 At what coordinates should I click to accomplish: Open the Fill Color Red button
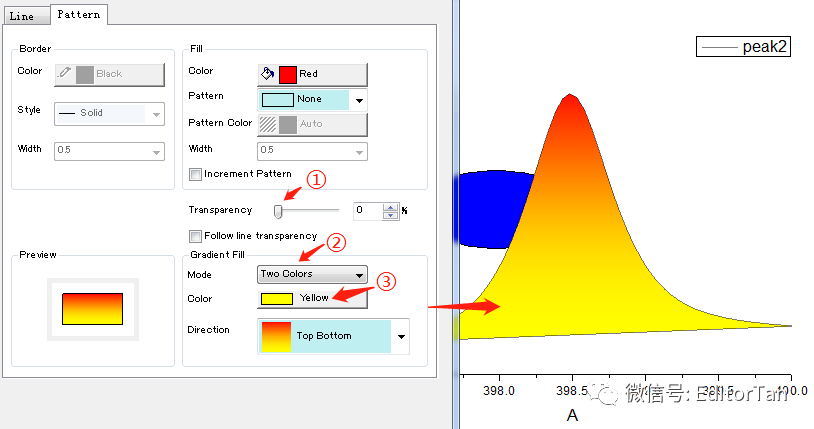click(x=313, y=74)
